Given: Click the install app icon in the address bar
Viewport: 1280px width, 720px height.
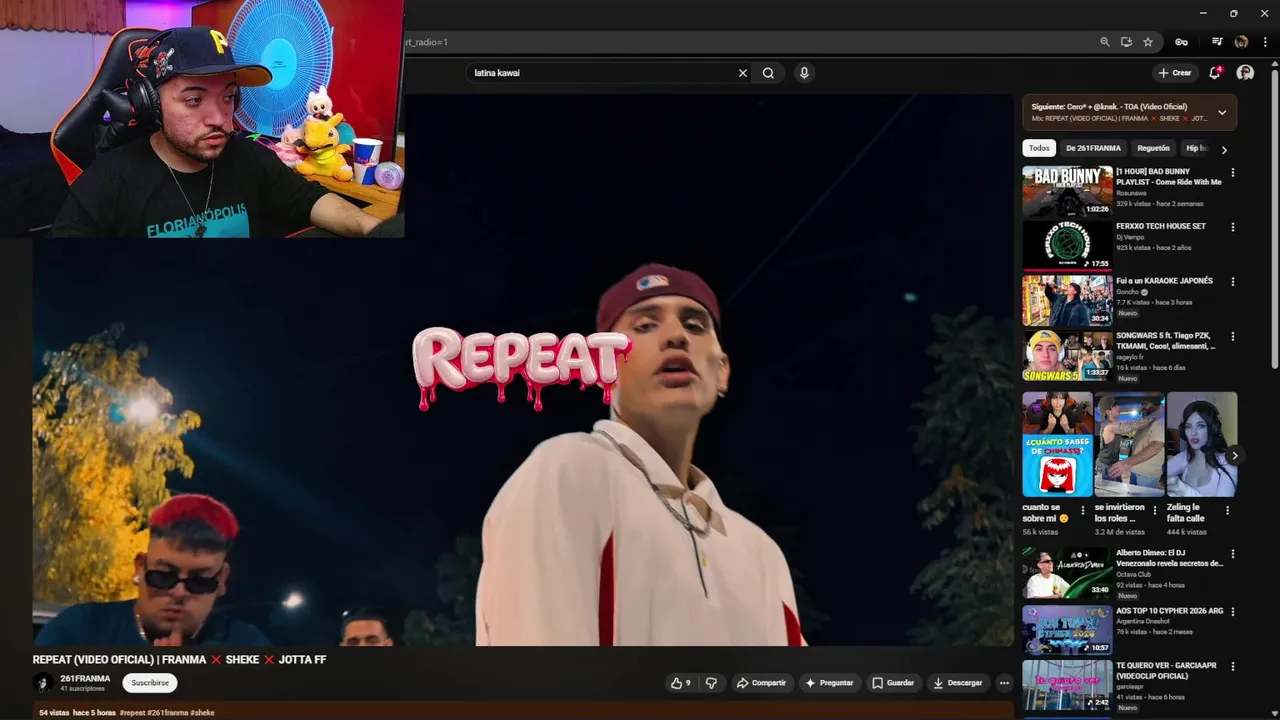Looking at the screenshot, I should (x=1126, y=42).
